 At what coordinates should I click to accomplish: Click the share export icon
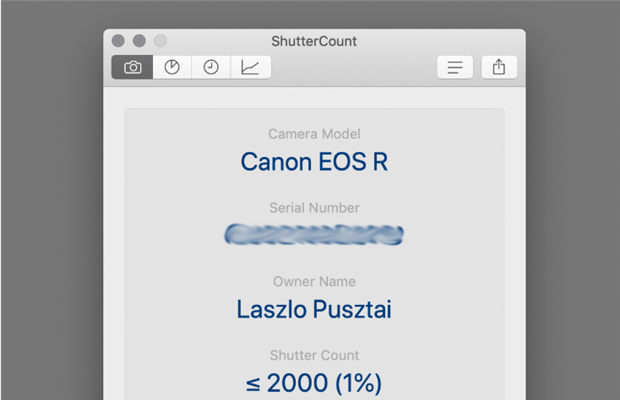[x=499, y=67]
